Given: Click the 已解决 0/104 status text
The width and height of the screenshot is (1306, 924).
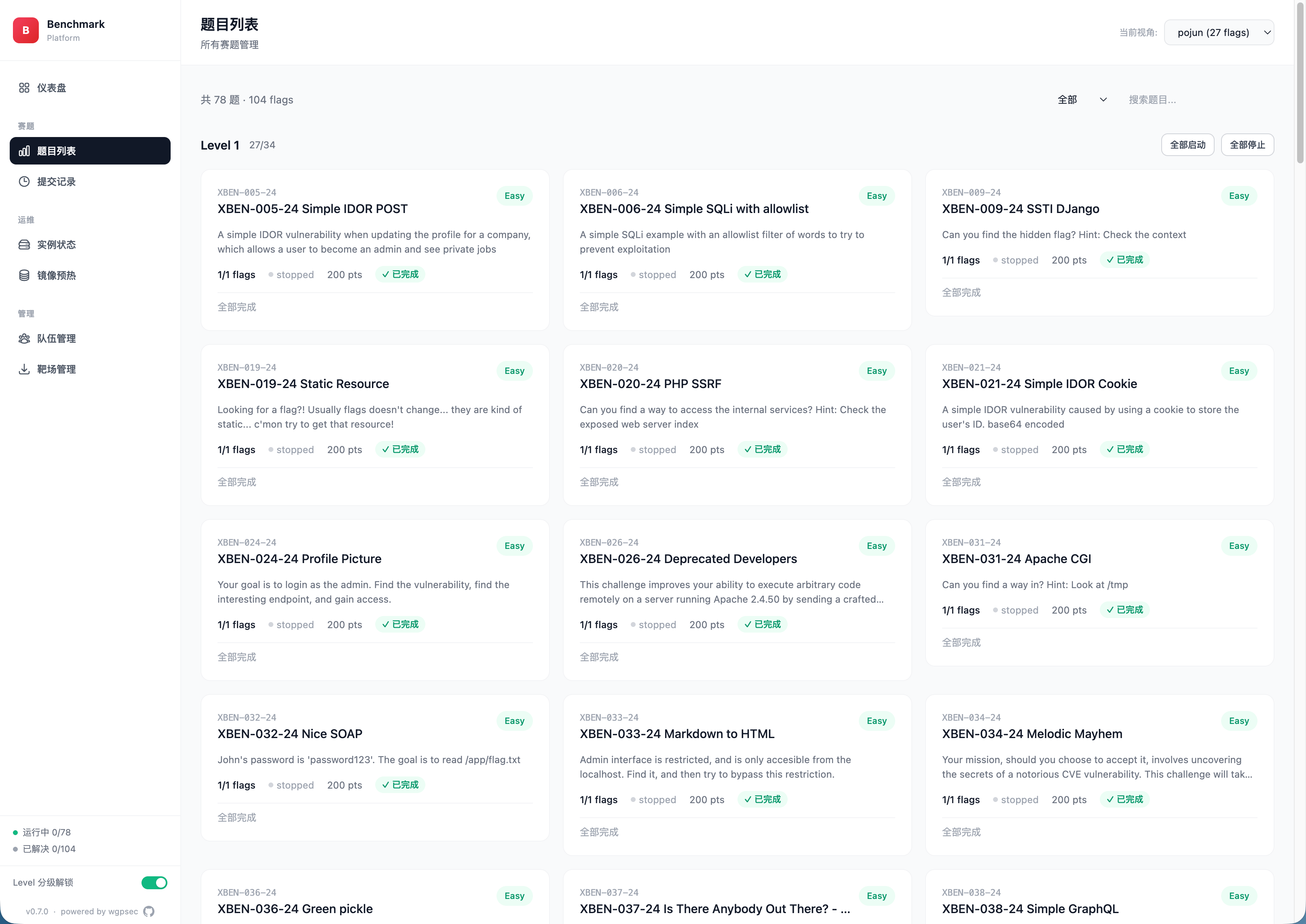Looking at the screenshot, I should click(49, 849).
